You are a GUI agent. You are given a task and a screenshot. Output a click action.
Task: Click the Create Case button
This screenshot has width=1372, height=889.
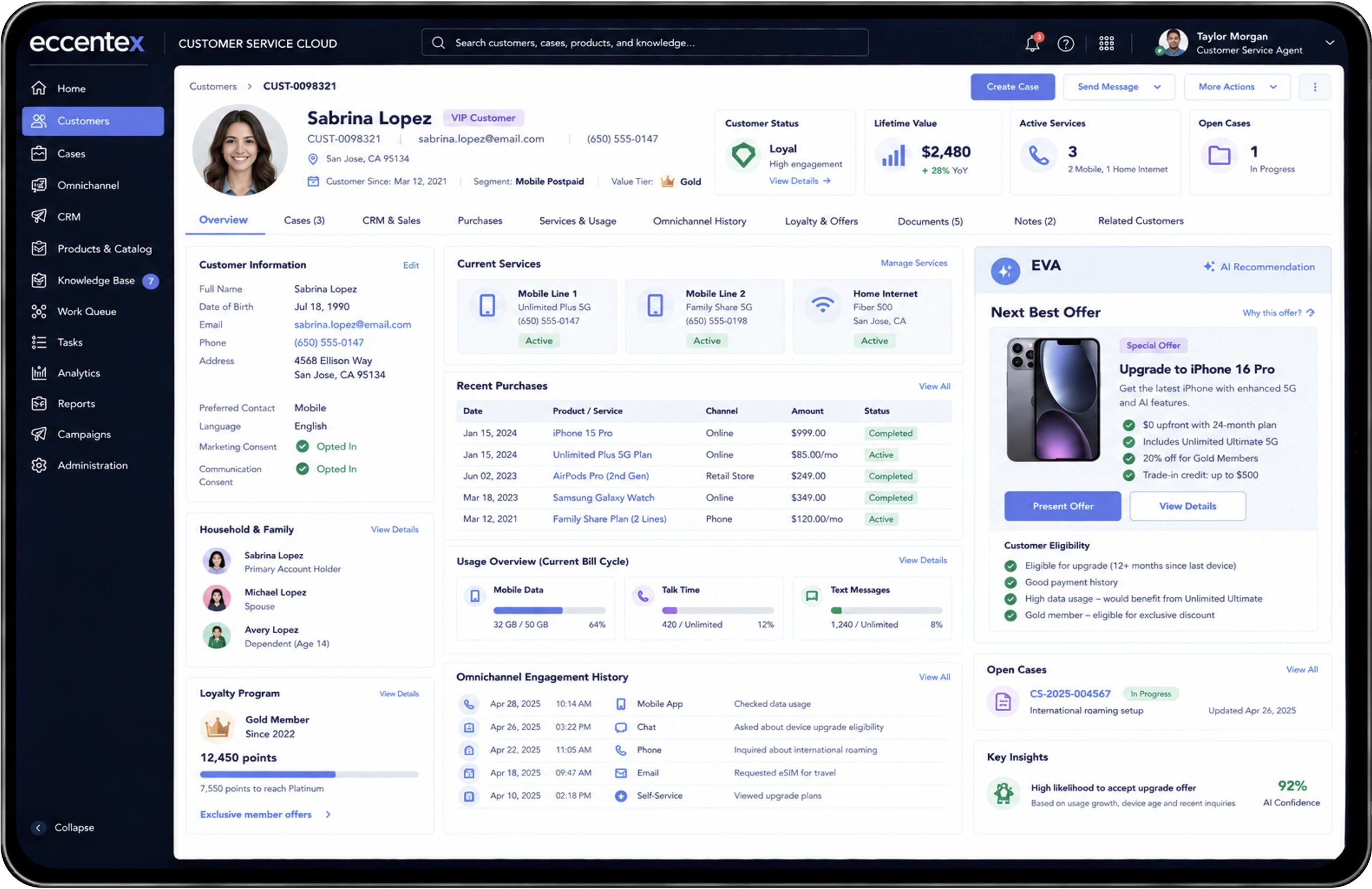click(x=1012, y=87)
